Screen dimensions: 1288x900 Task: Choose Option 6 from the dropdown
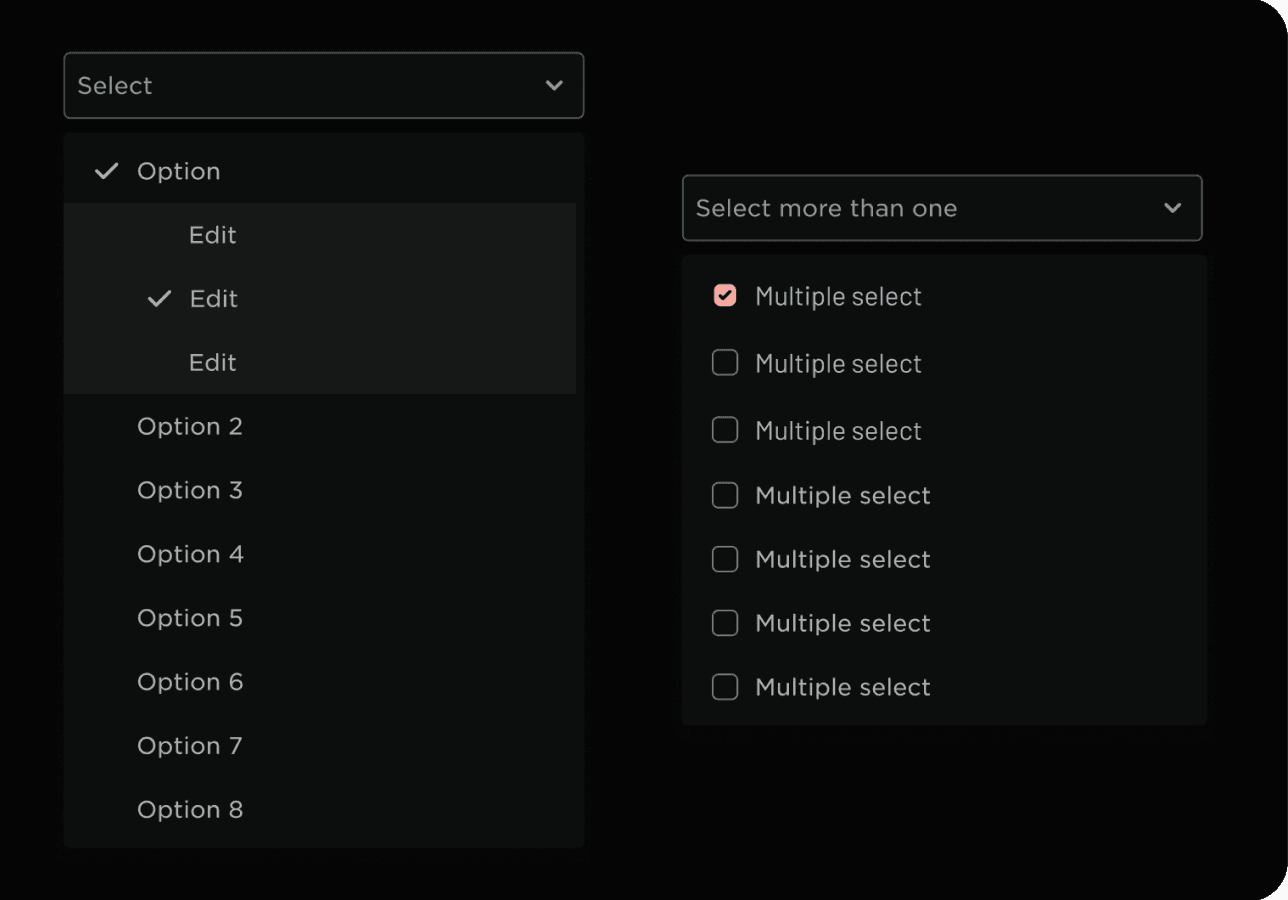click(323, 682)
